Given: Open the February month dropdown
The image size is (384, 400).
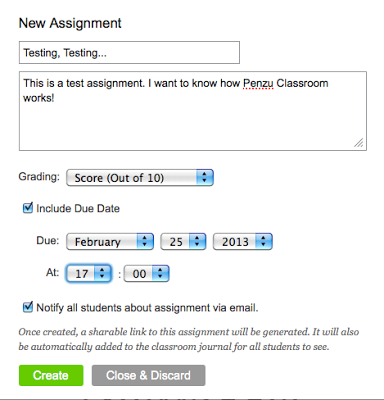Looking at the screenshot, I should click(110, 242).
